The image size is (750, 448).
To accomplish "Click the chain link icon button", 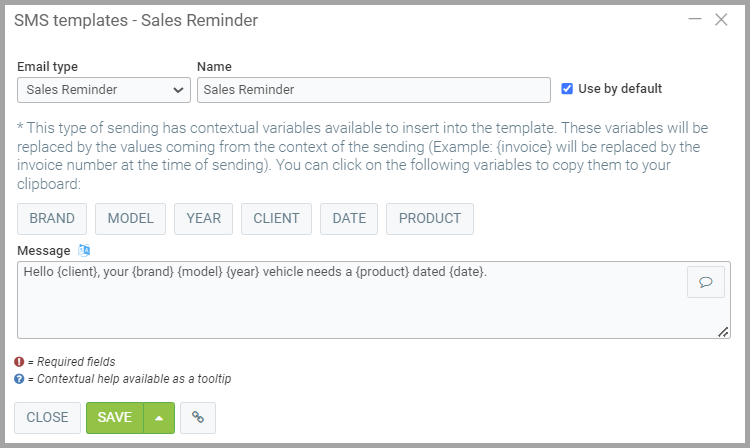I will point(197,417).
